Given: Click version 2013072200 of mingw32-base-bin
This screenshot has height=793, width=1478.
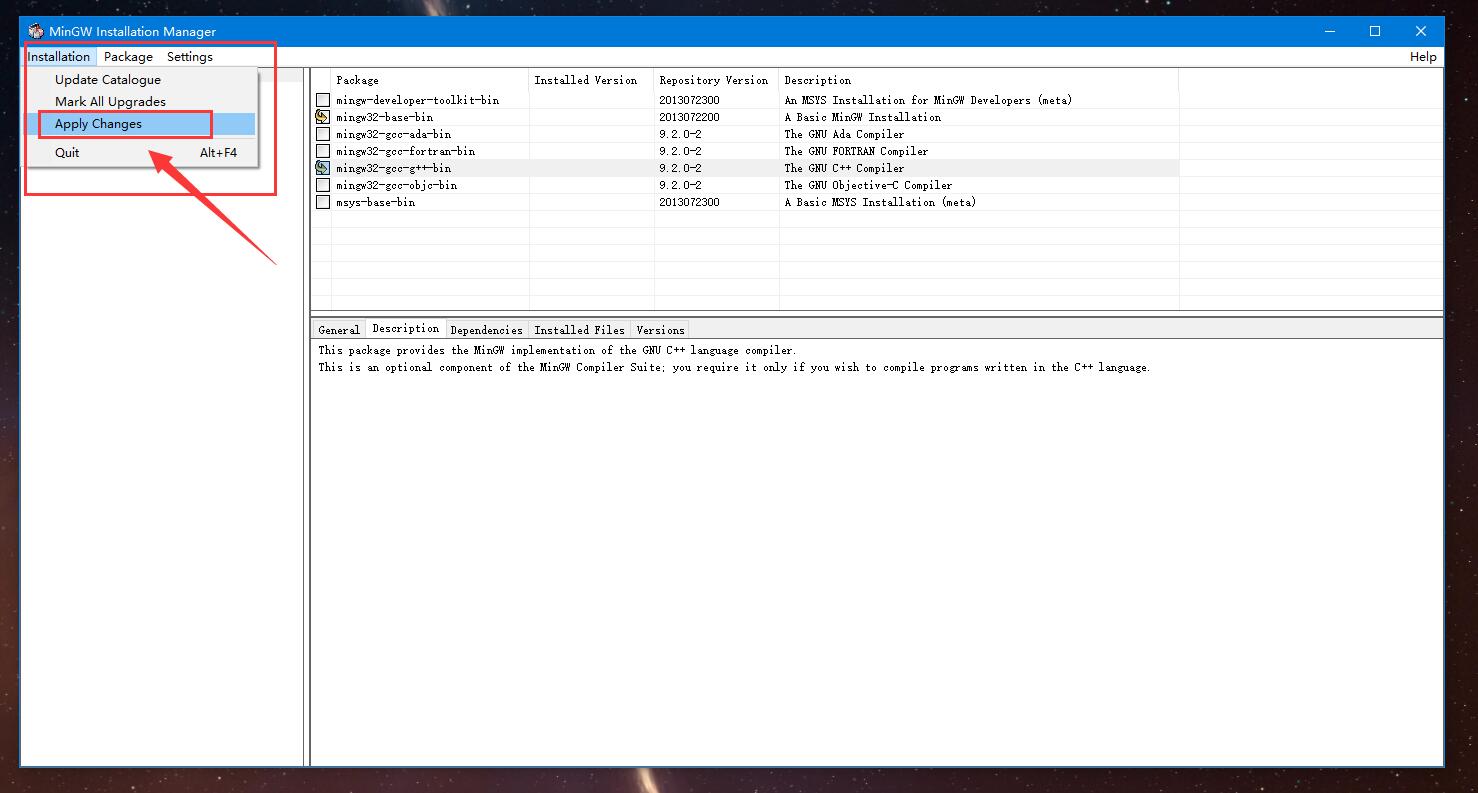Looking at the screenshot, I should pos(690,117).
